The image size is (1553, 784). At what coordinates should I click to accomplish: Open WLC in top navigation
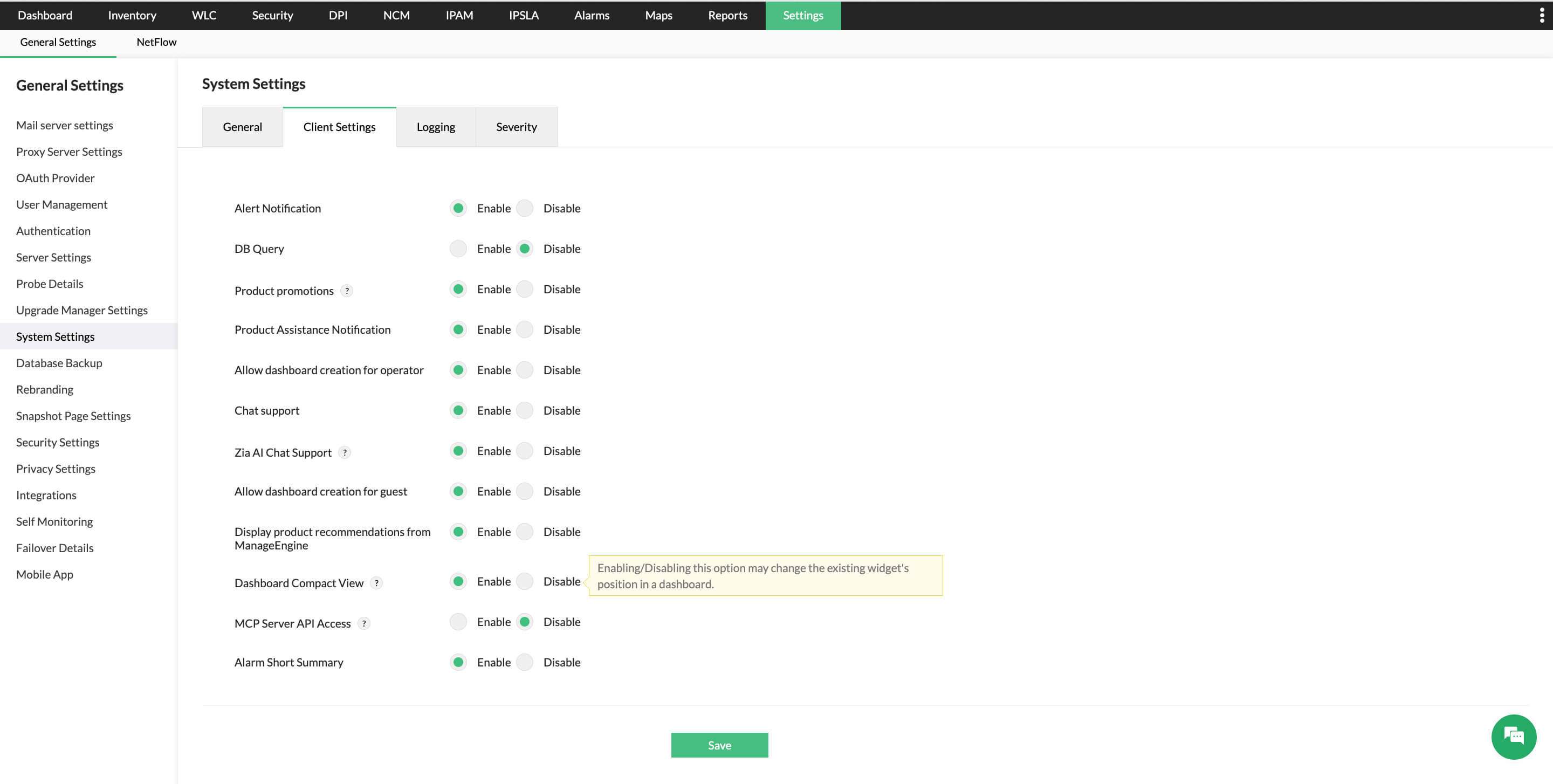click(204, 15)
